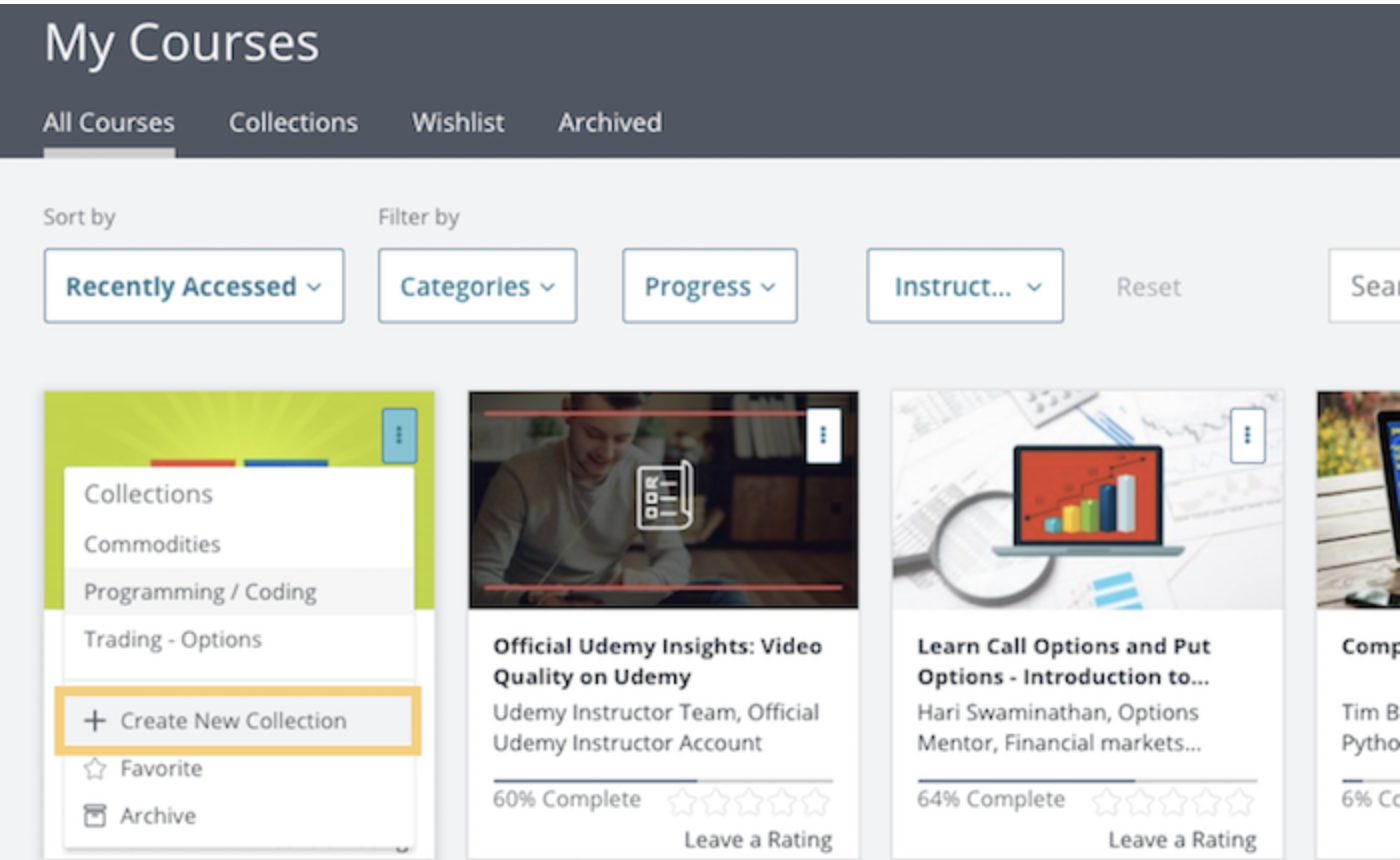1400x860 pixels.
Task: Open the Recently Accessed sort dropdown
Action: [x=194, y=285]
